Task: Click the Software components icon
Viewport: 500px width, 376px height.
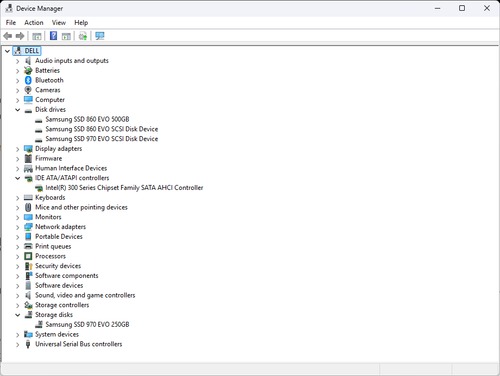Action: pyautogui.click(x=28, y=276)
